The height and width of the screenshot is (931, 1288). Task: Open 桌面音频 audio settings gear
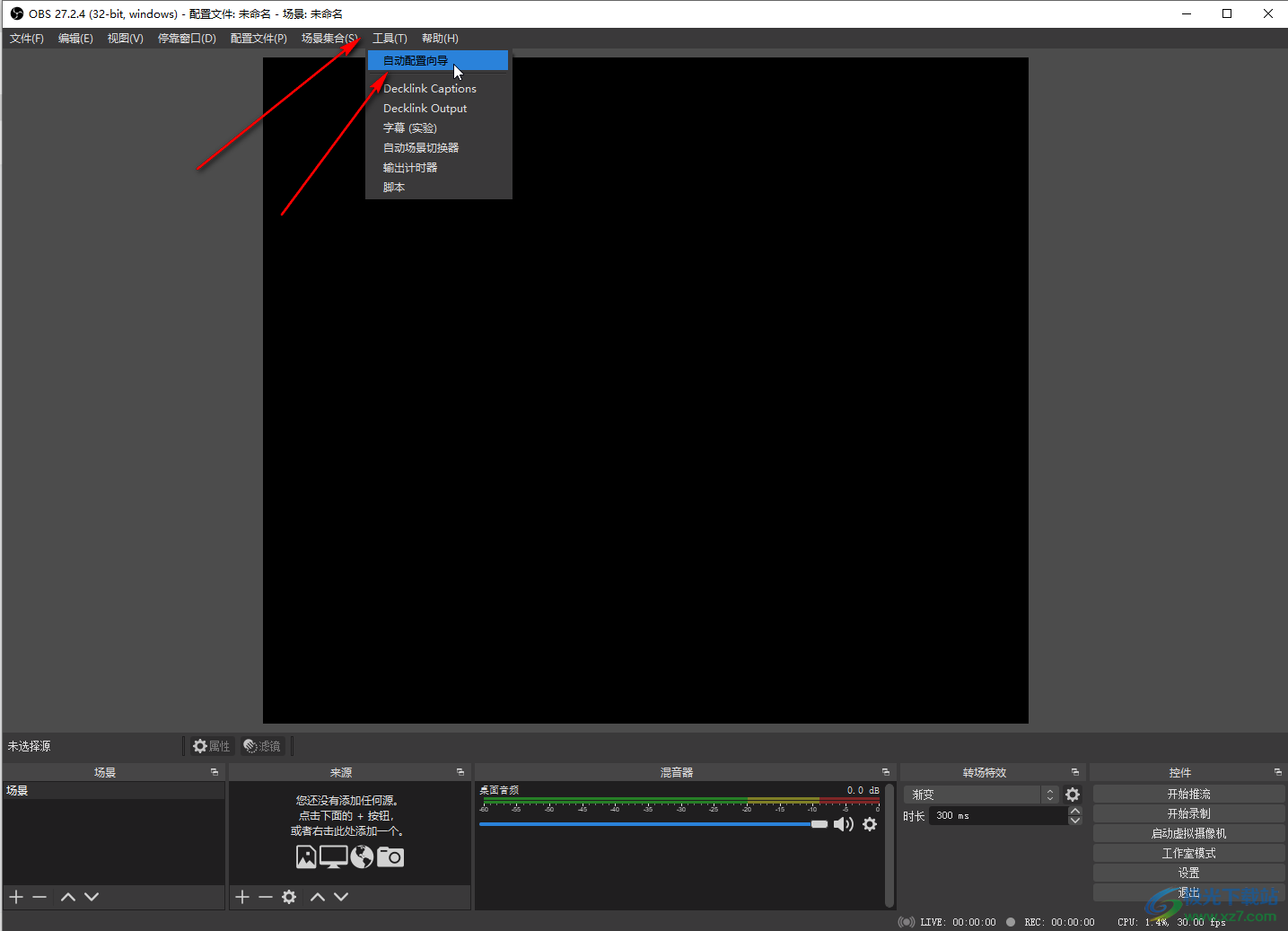pos(870,824)
